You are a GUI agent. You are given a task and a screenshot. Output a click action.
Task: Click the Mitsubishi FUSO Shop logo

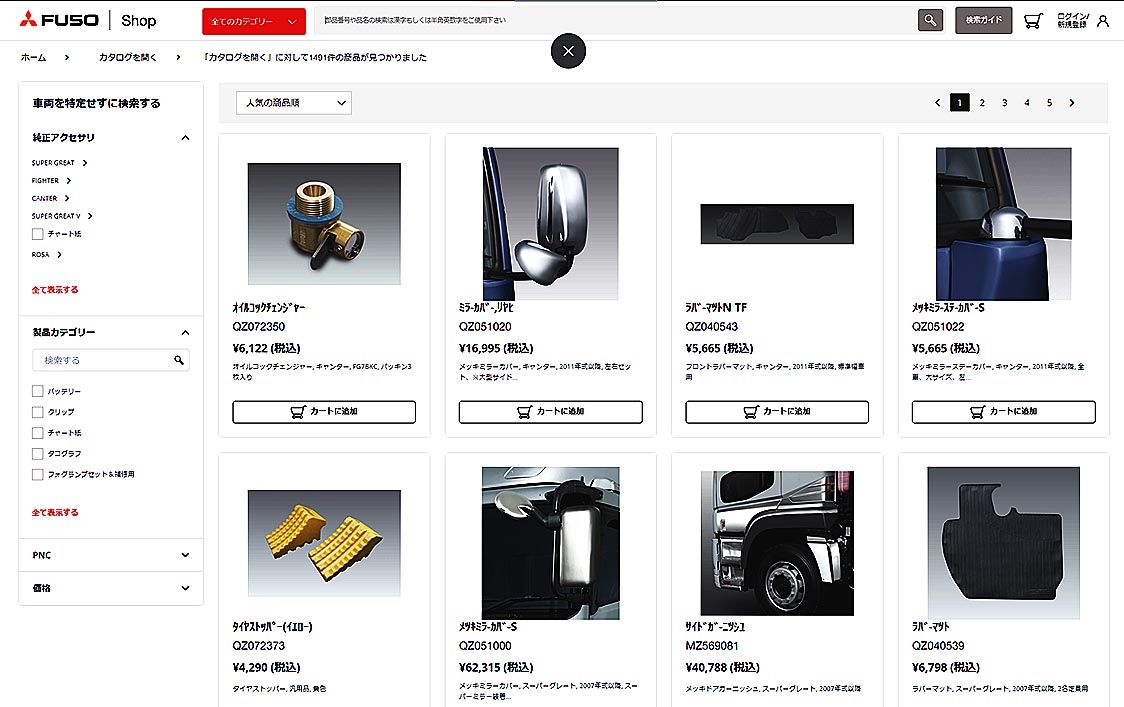pyautogui.click(x=87, y=20)
